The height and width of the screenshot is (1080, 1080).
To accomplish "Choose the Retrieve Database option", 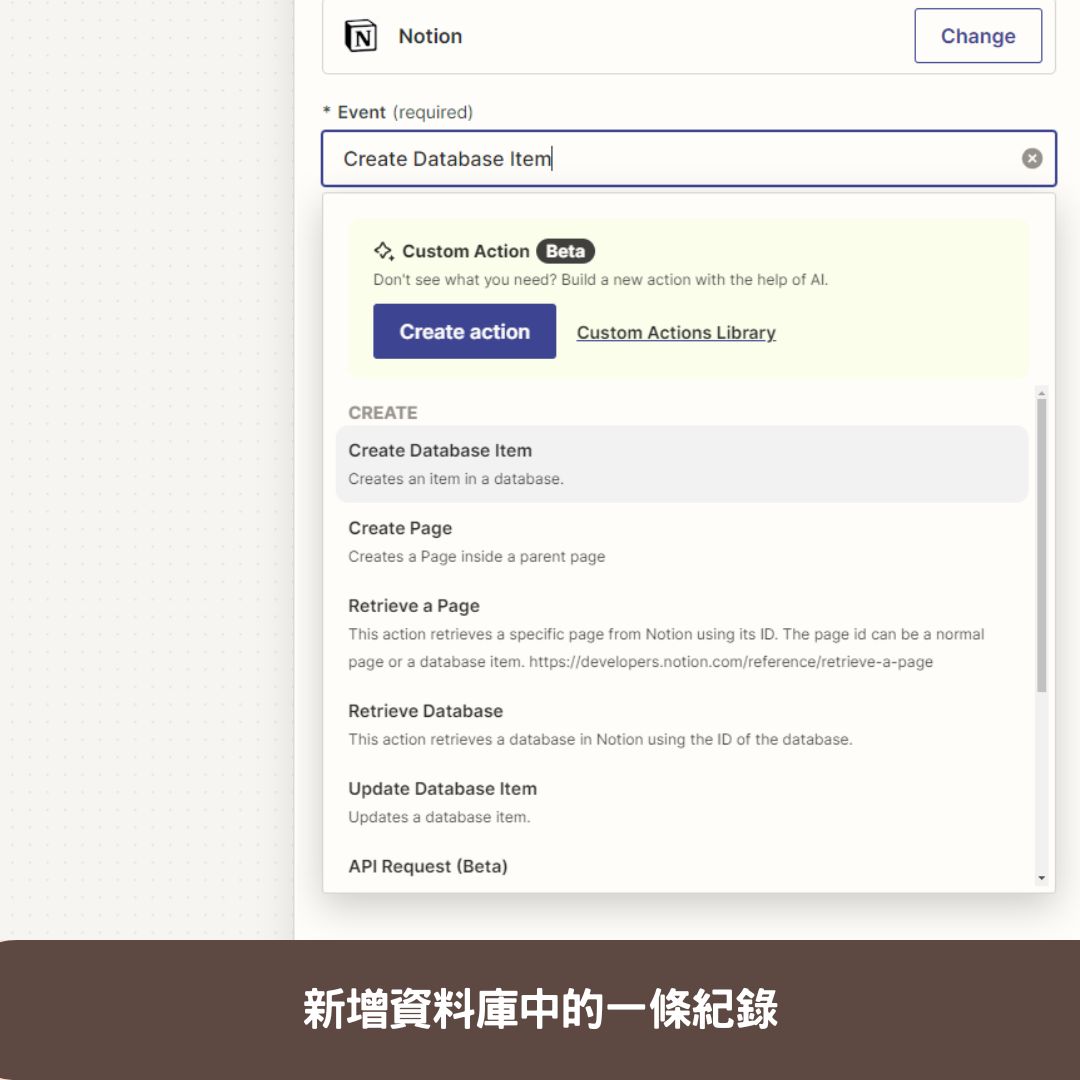I will coord(424,711).
